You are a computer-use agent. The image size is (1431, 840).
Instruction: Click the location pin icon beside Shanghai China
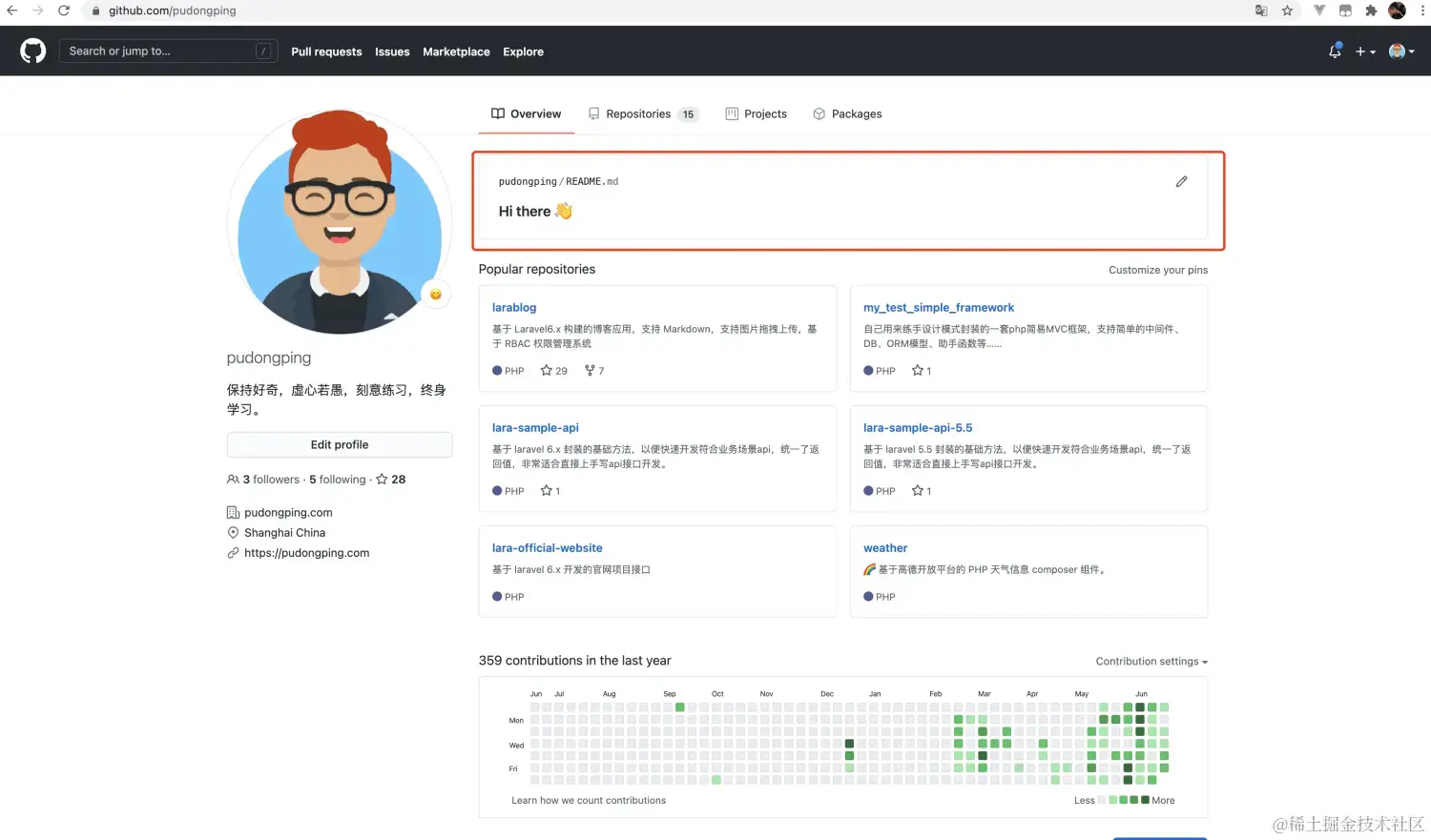point(233,532)
